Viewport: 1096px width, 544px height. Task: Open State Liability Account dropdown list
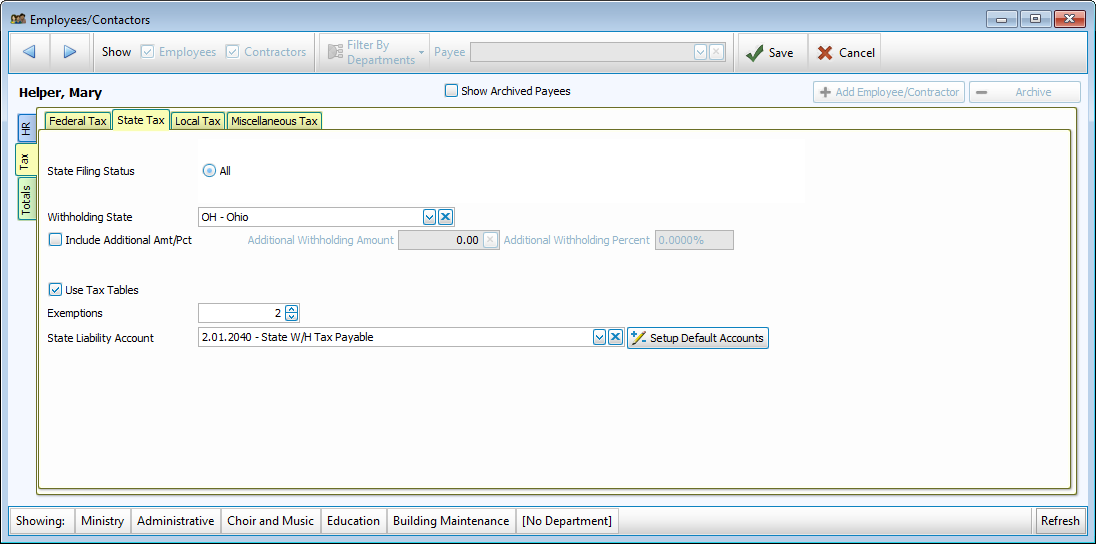pos(599,338)
